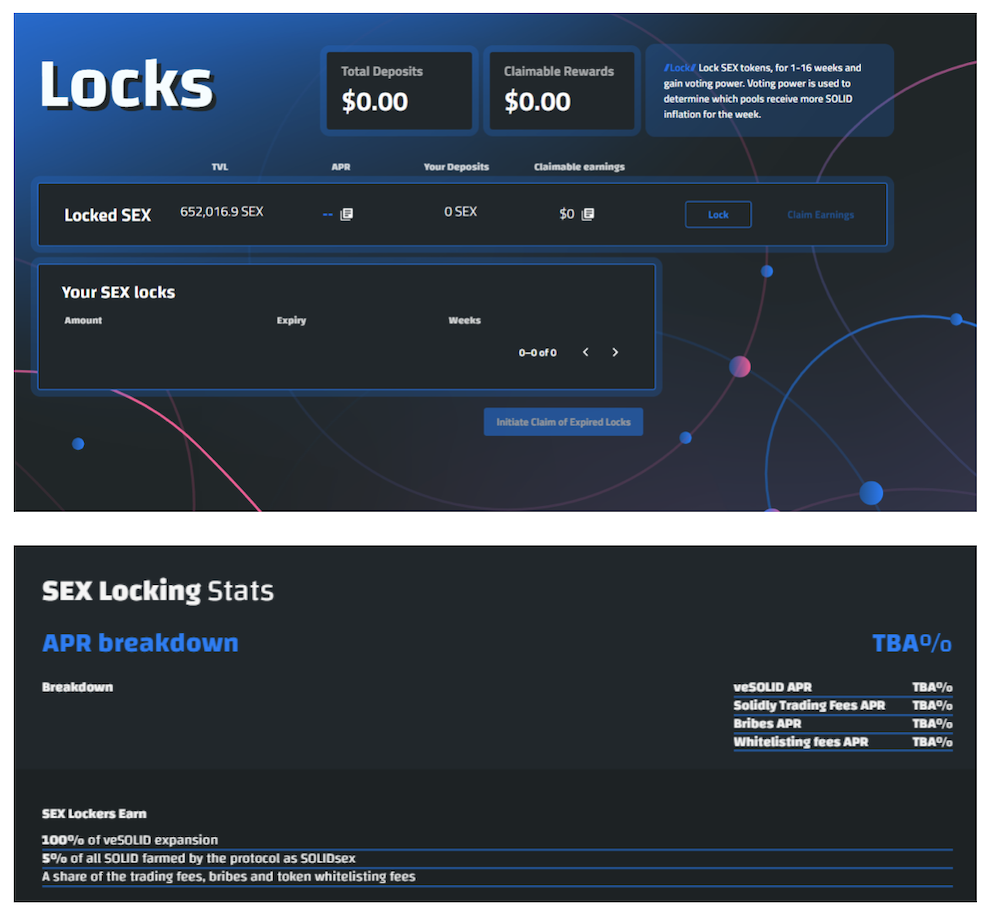Click the 0–0 of 0 pagination text

click(x=538, y=353)
